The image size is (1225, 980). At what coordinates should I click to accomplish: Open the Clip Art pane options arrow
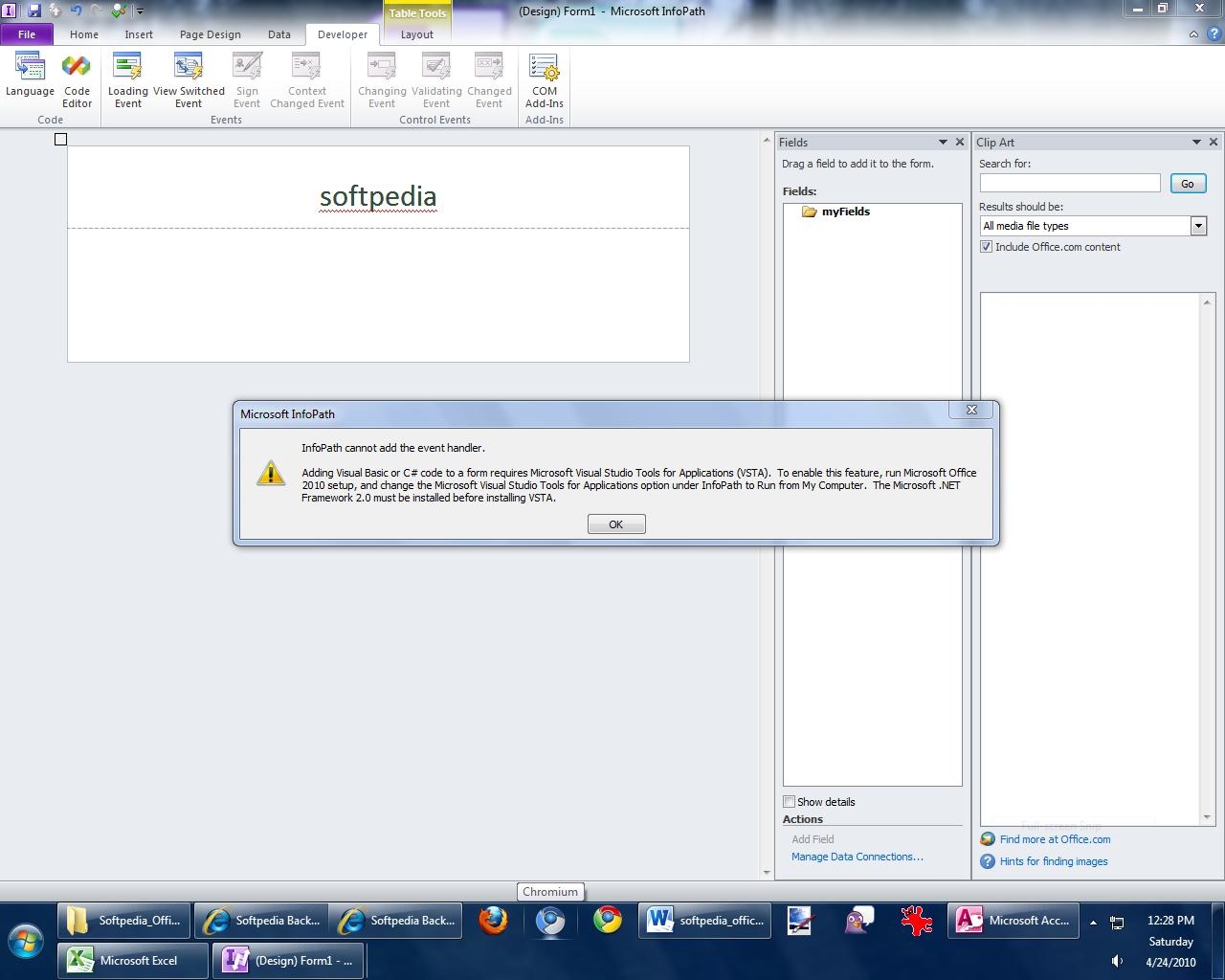[1196, 142]
